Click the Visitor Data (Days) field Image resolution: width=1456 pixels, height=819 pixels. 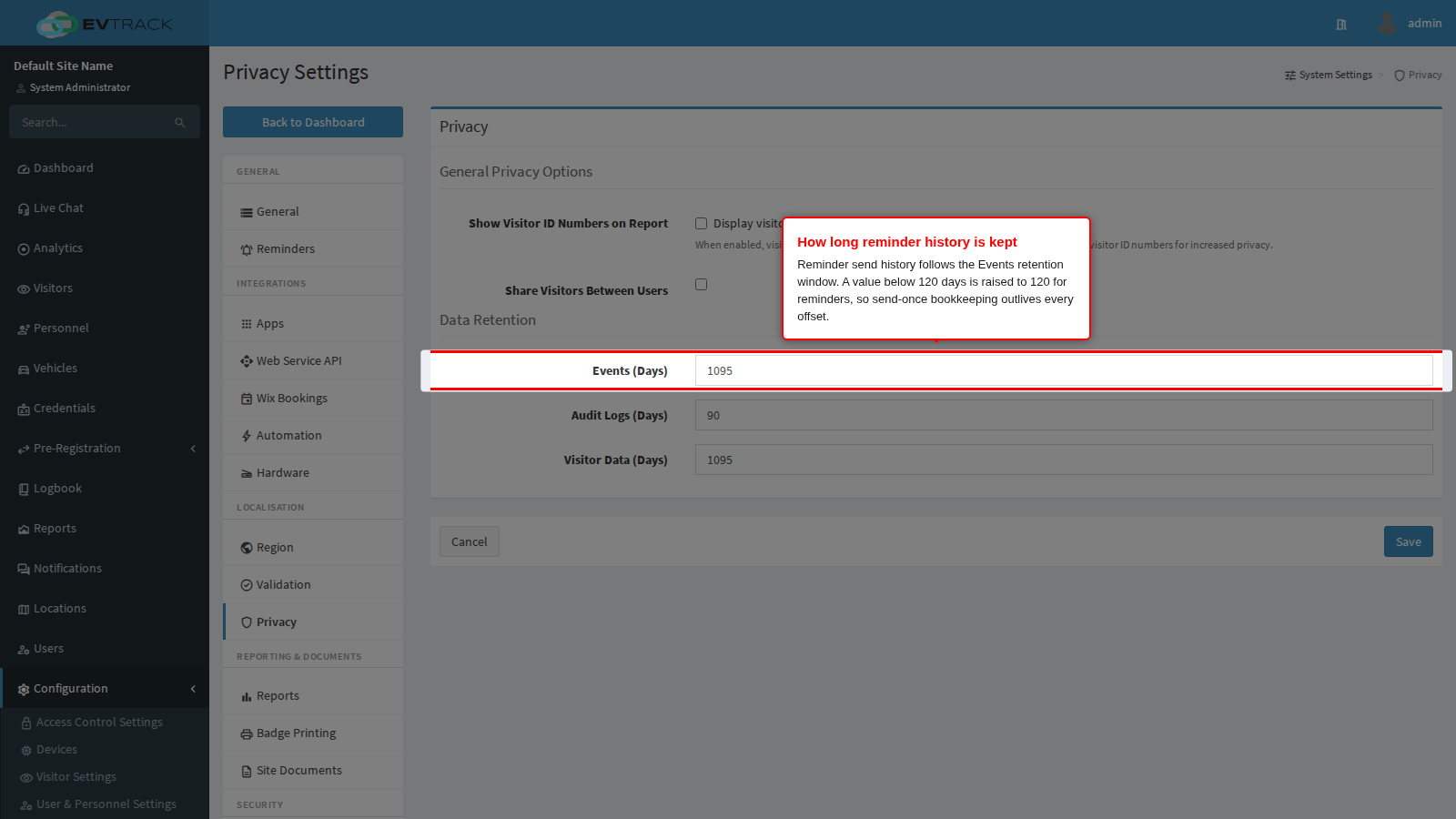[1064, 460]
